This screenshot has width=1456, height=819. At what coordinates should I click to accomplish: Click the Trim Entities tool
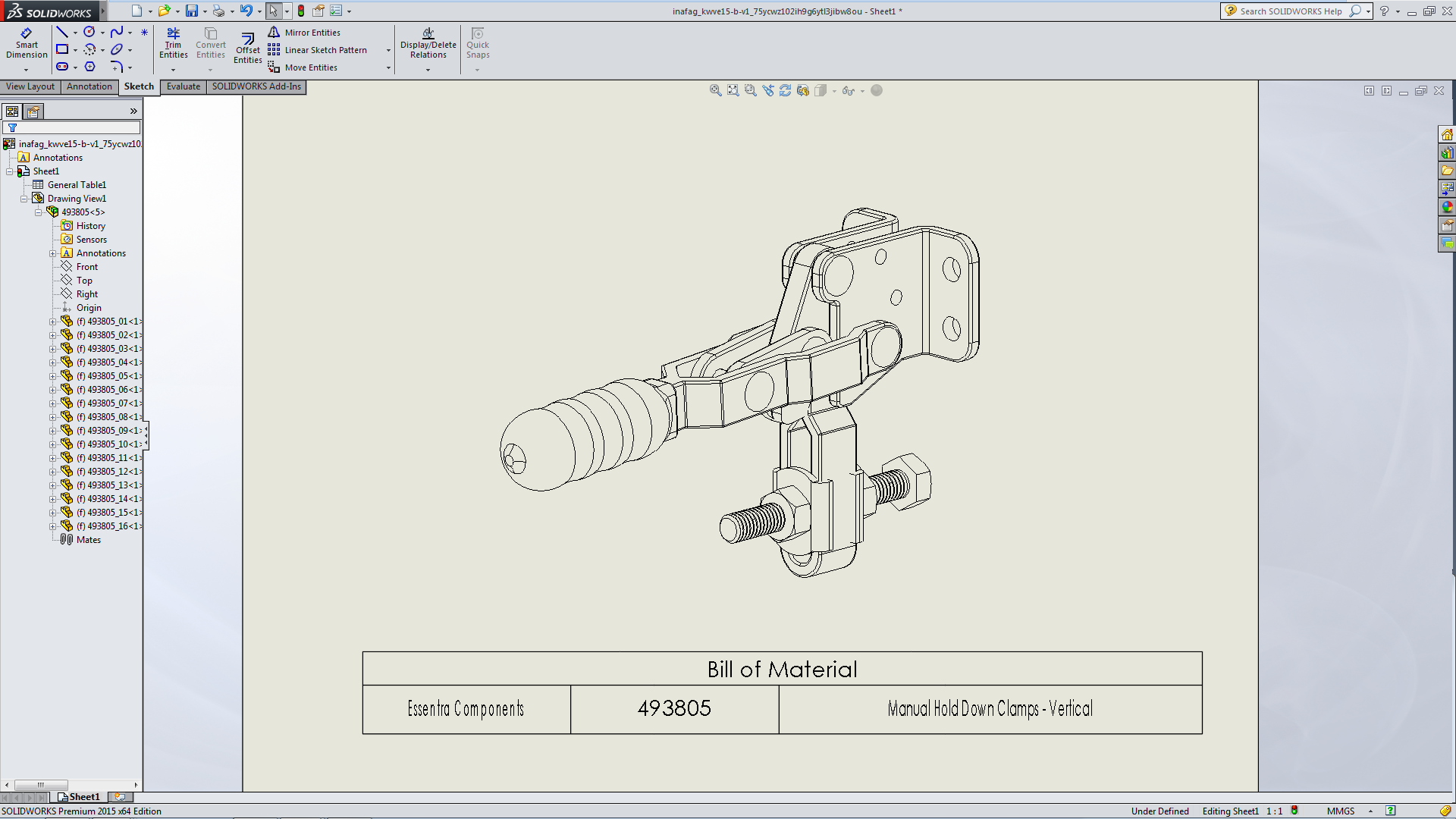pos(173,43)
